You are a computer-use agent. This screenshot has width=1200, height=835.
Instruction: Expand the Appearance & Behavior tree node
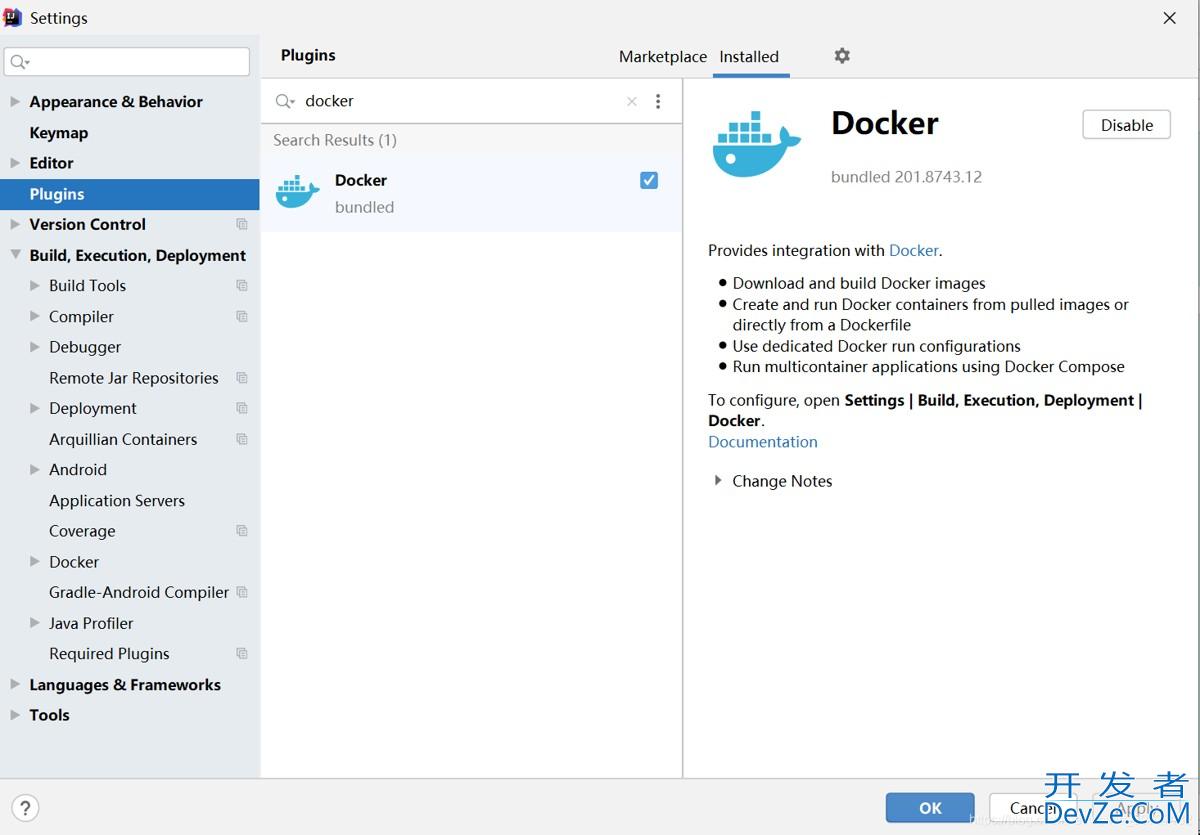(x=15, y=102)
